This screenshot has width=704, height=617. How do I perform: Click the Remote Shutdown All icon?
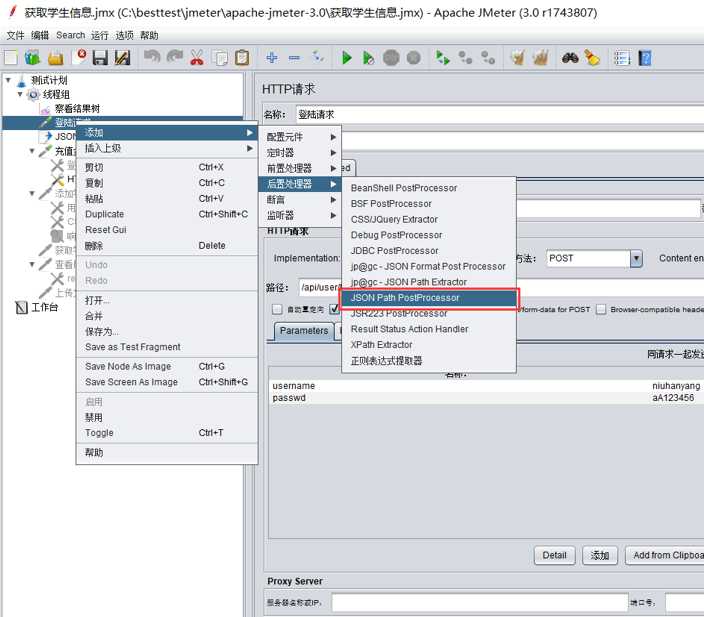click(488, 58)
